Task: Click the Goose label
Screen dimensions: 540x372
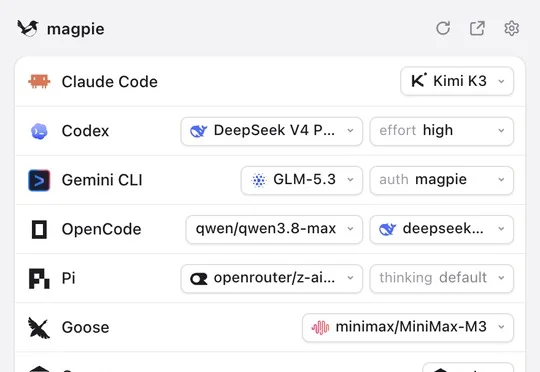Action: [x=85, y=327]
